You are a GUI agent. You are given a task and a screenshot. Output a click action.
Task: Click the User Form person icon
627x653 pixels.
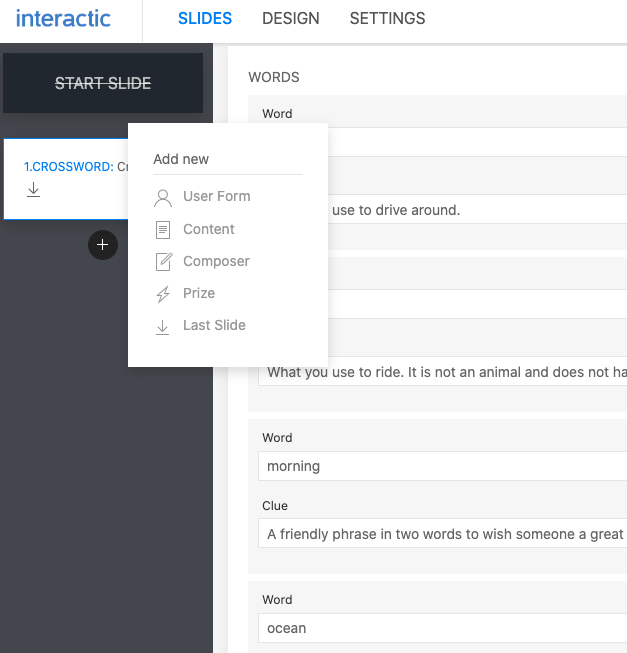(163, 197)
